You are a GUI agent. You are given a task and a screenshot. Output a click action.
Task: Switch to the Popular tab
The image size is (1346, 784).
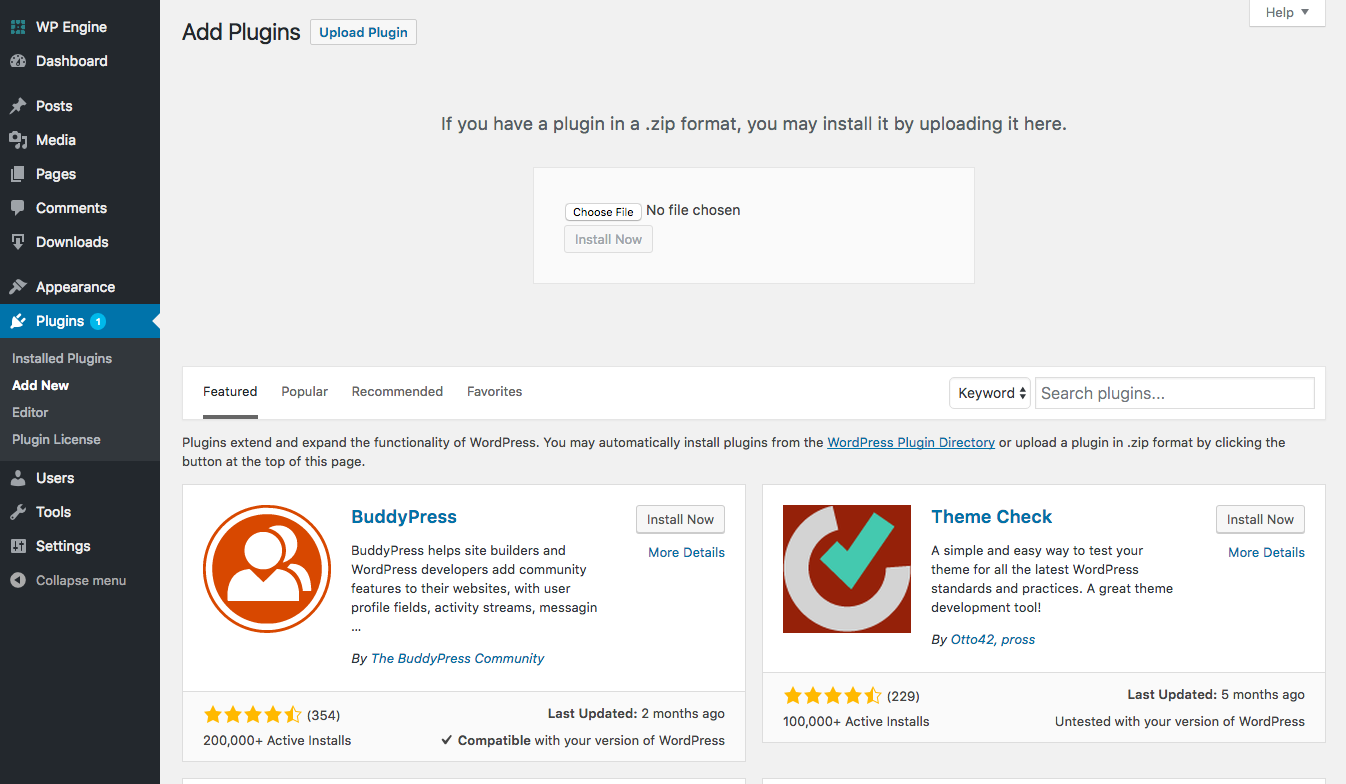[x=304, y=392]
